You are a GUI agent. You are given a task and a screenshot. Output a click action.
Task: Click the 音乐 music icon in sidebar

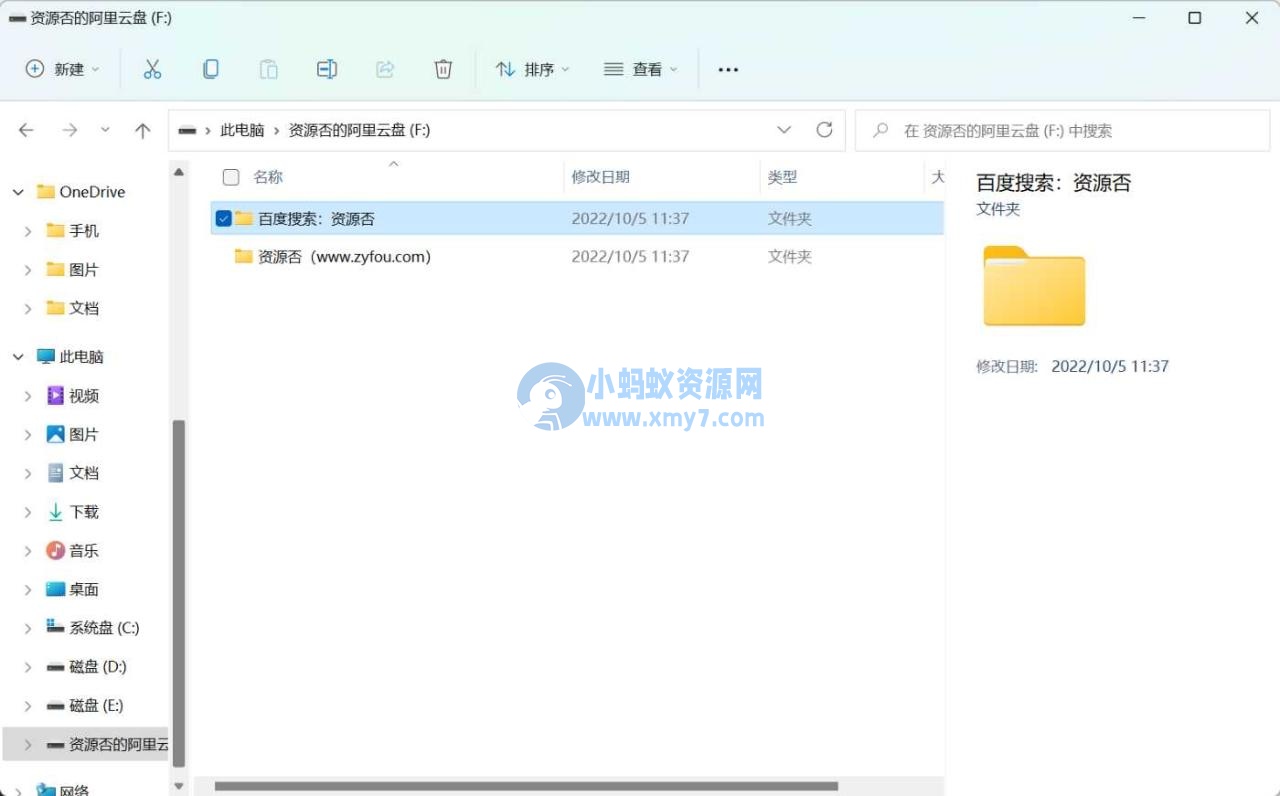[55, 551]
